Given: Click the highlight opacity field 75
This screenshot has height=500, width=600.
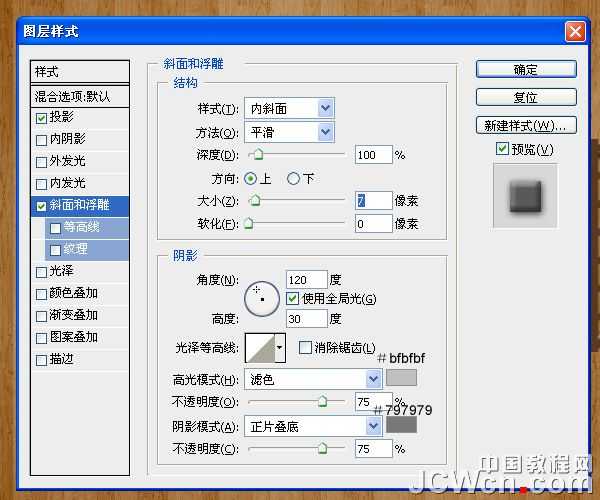Looking at the screenshot, I should pos(373,401).
